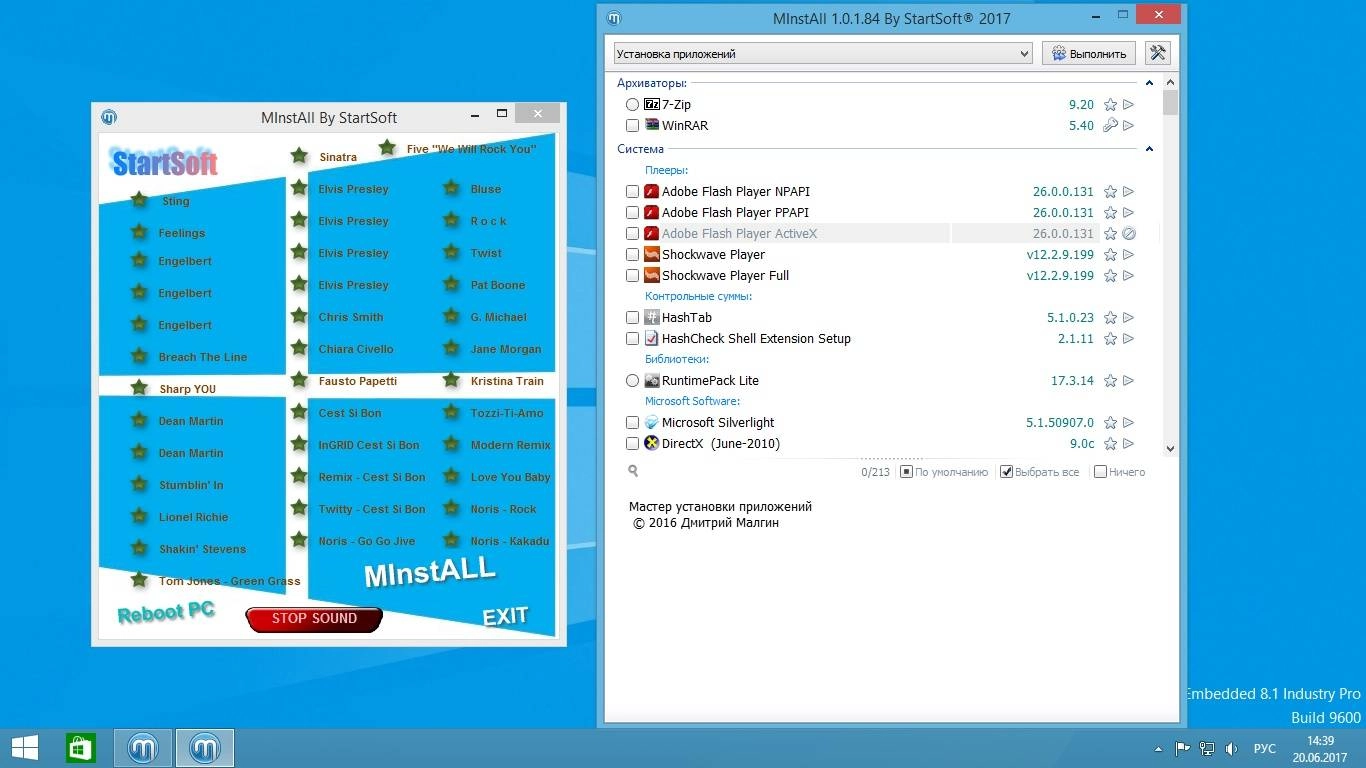The width and height of the screenshot is (1366, 768).
Task: Open the Windows Store taskbar icon
Action: pos(80,747)
